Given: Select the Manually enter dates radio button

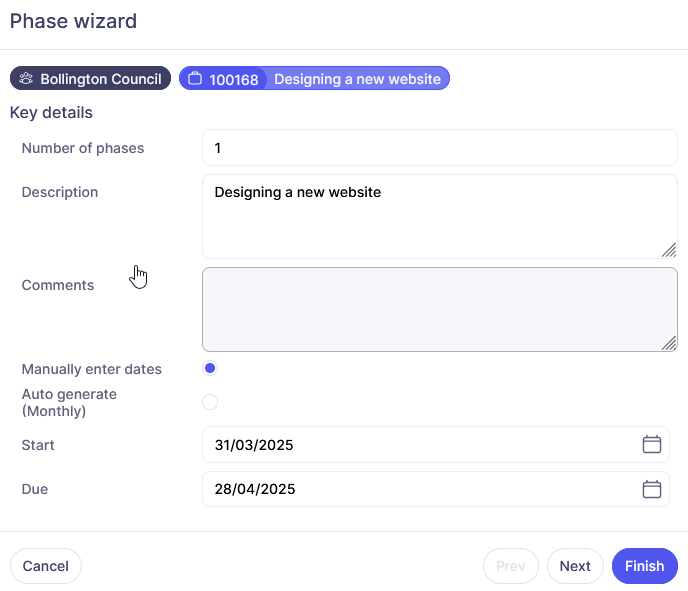Looking at the screenshot, I should pyautogui.click(x=210, y=369).
